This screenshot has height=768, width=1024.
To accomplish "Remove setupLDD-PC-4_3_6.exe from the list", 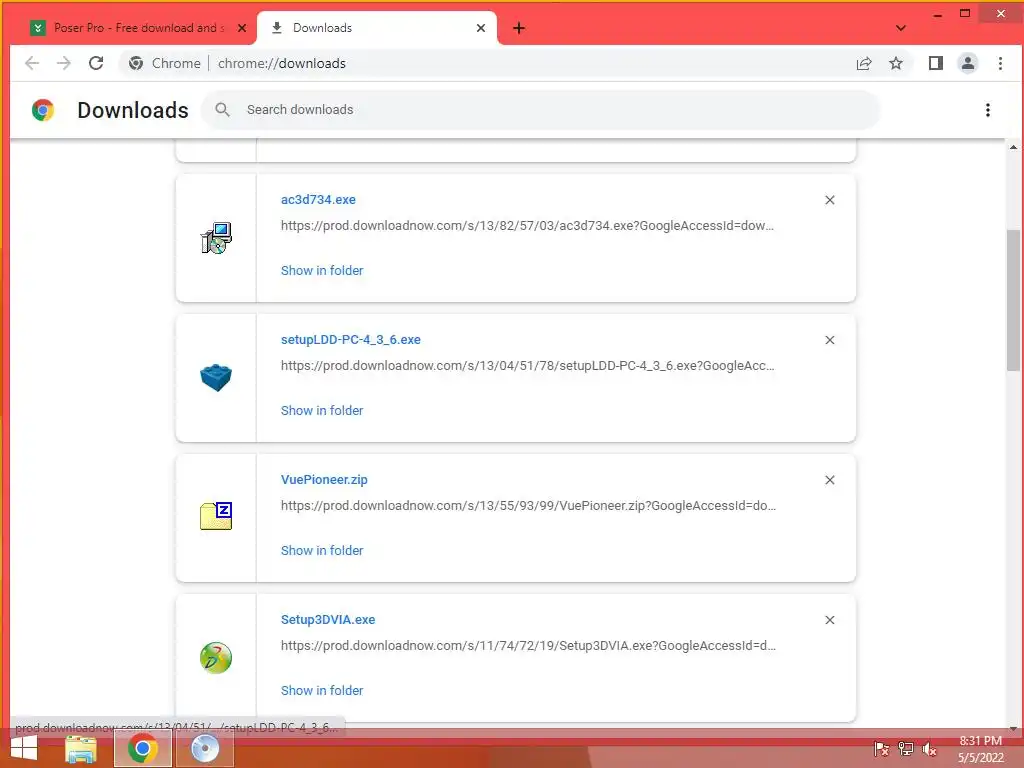I will [829, 340].
